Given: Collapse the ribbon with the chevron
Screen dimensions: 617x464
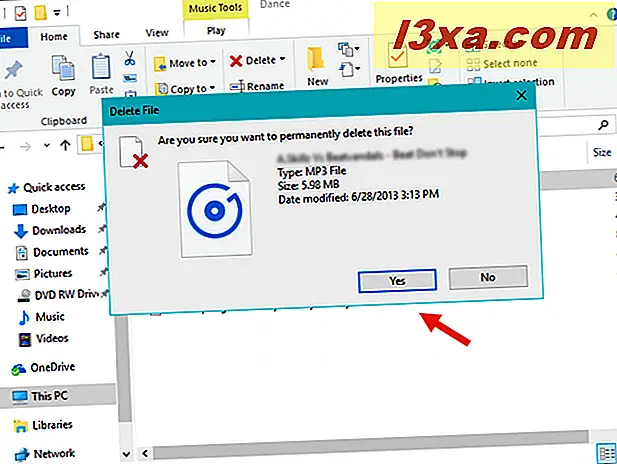Looking at the screenshot, I should [593, 15].
